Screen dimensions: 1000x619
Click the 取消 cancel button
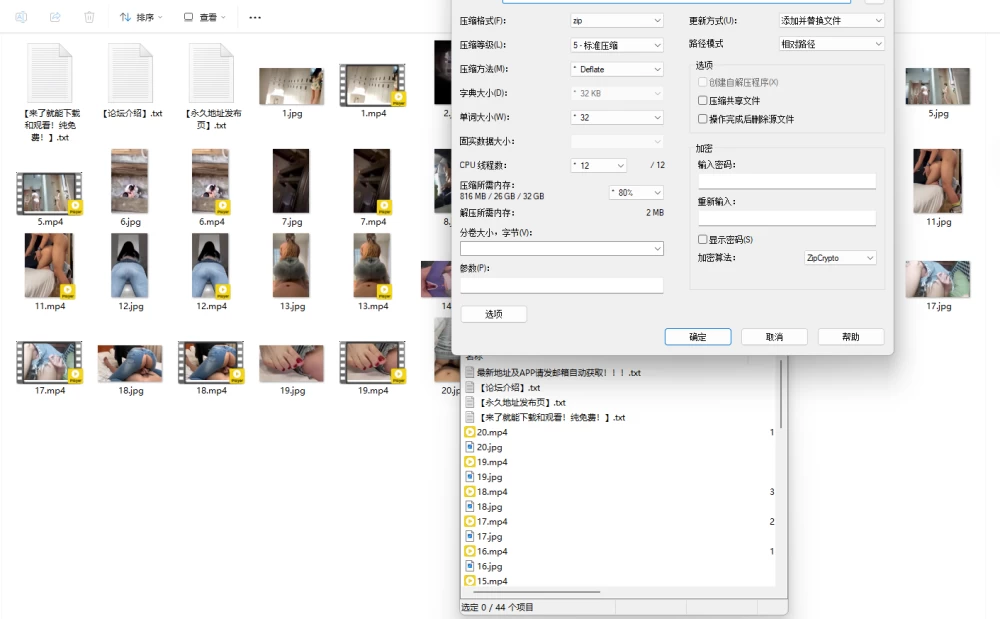tap(774, 337)
